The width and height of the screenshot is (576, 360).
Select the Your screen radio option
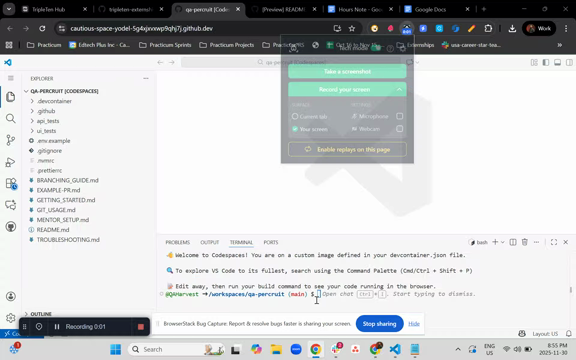[295, 129]
